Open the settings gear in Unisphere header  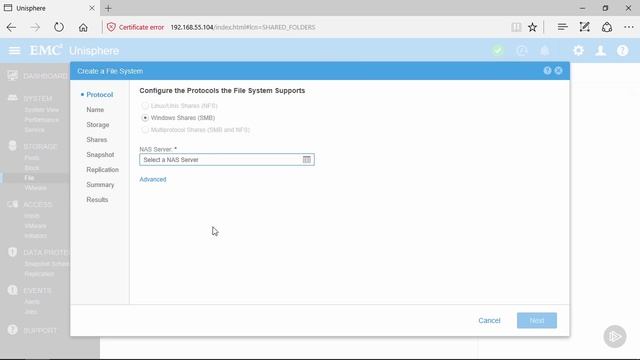(578, 51)
